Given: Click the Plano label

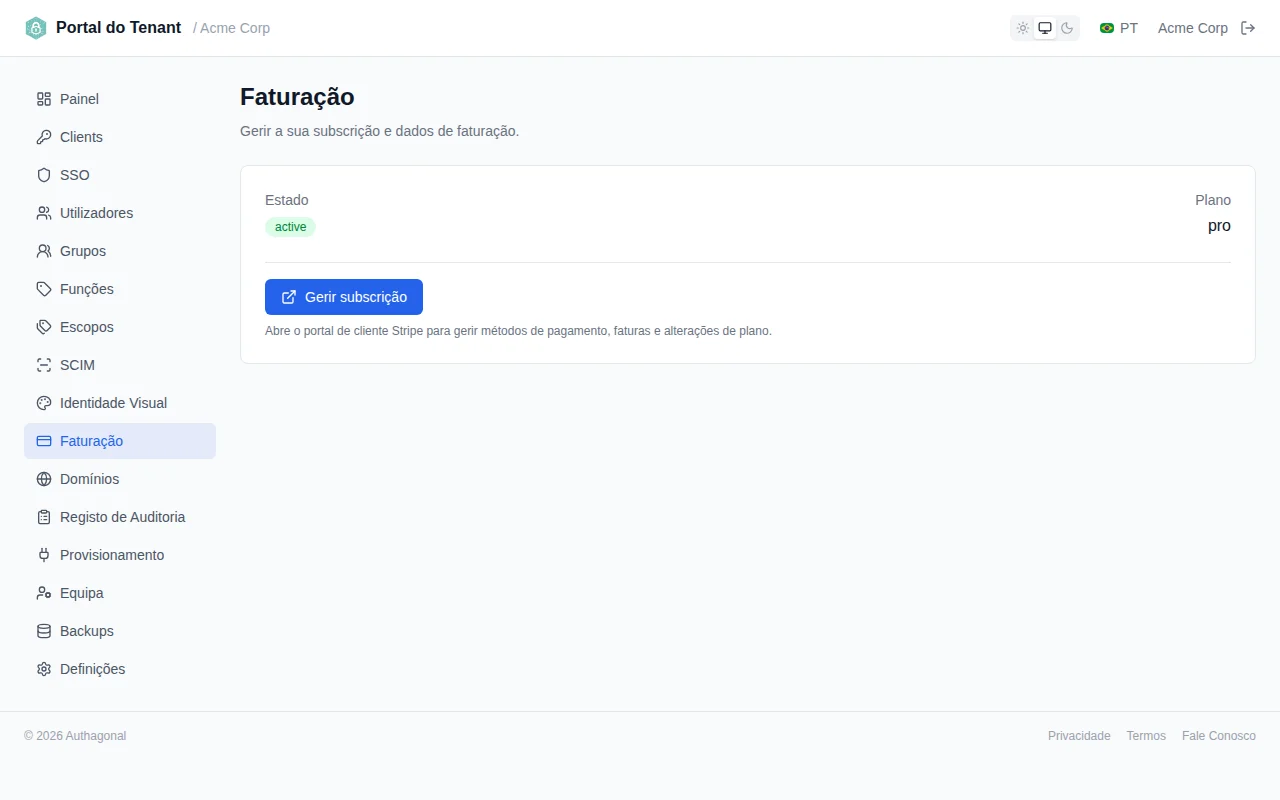Looking at the screenshot, I should click(x=1213, y=200).
